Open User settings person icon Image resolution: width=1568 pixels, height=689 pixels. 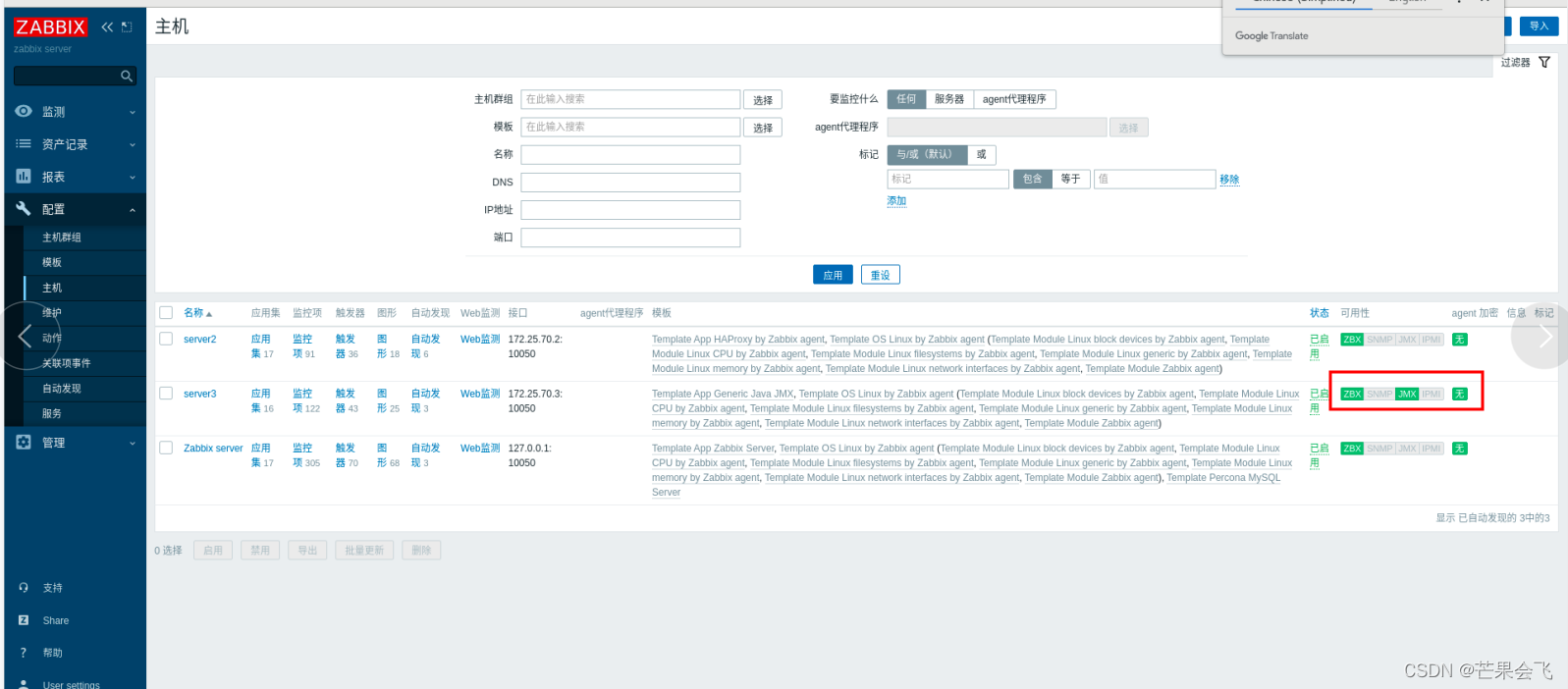[x=24, y=685]
